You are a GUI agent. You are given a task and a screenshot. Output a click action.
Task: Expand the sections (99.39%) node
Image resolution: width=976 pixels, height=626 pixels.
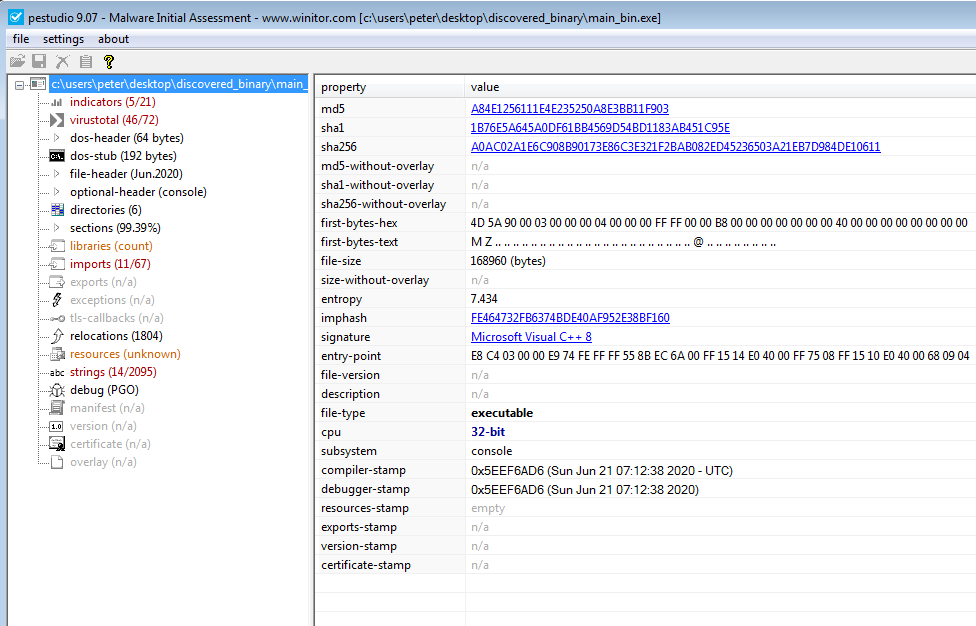pos(57,228)
